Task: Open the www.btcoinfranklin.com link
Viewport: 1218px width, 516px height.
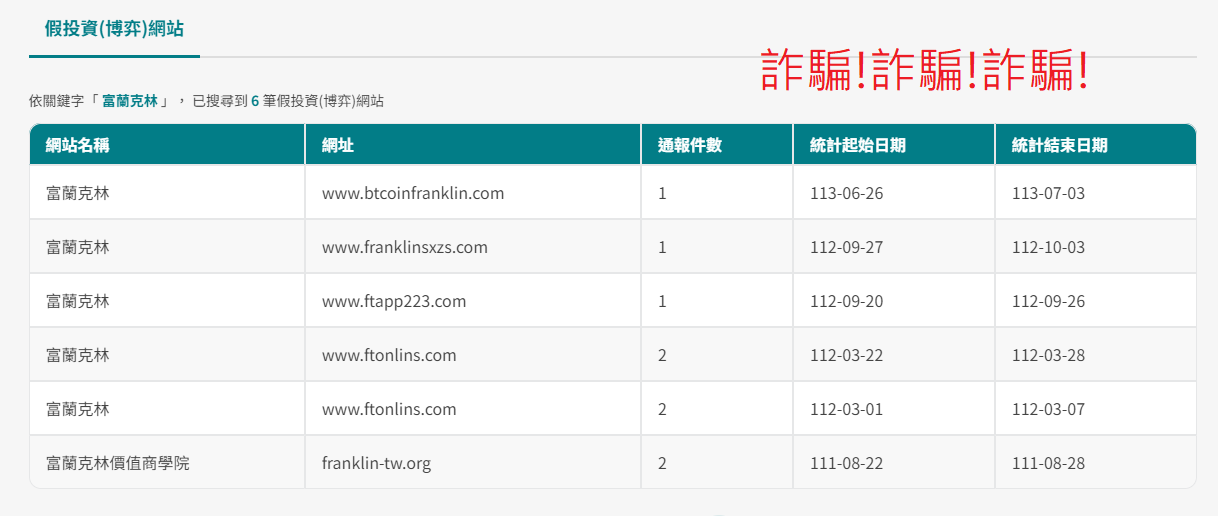Action: pyautogui.click(x=413, y=193)
